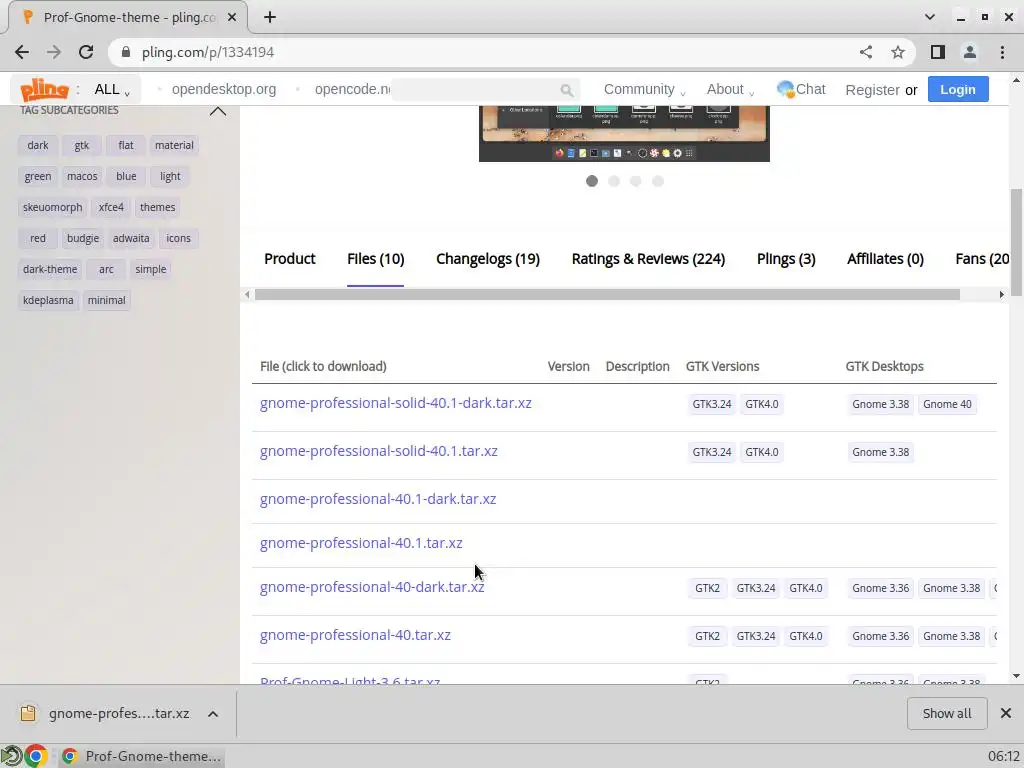The image size is (1024, 768).
Task: Collapse the Tag Subcategories section
Action: point(218,111)
